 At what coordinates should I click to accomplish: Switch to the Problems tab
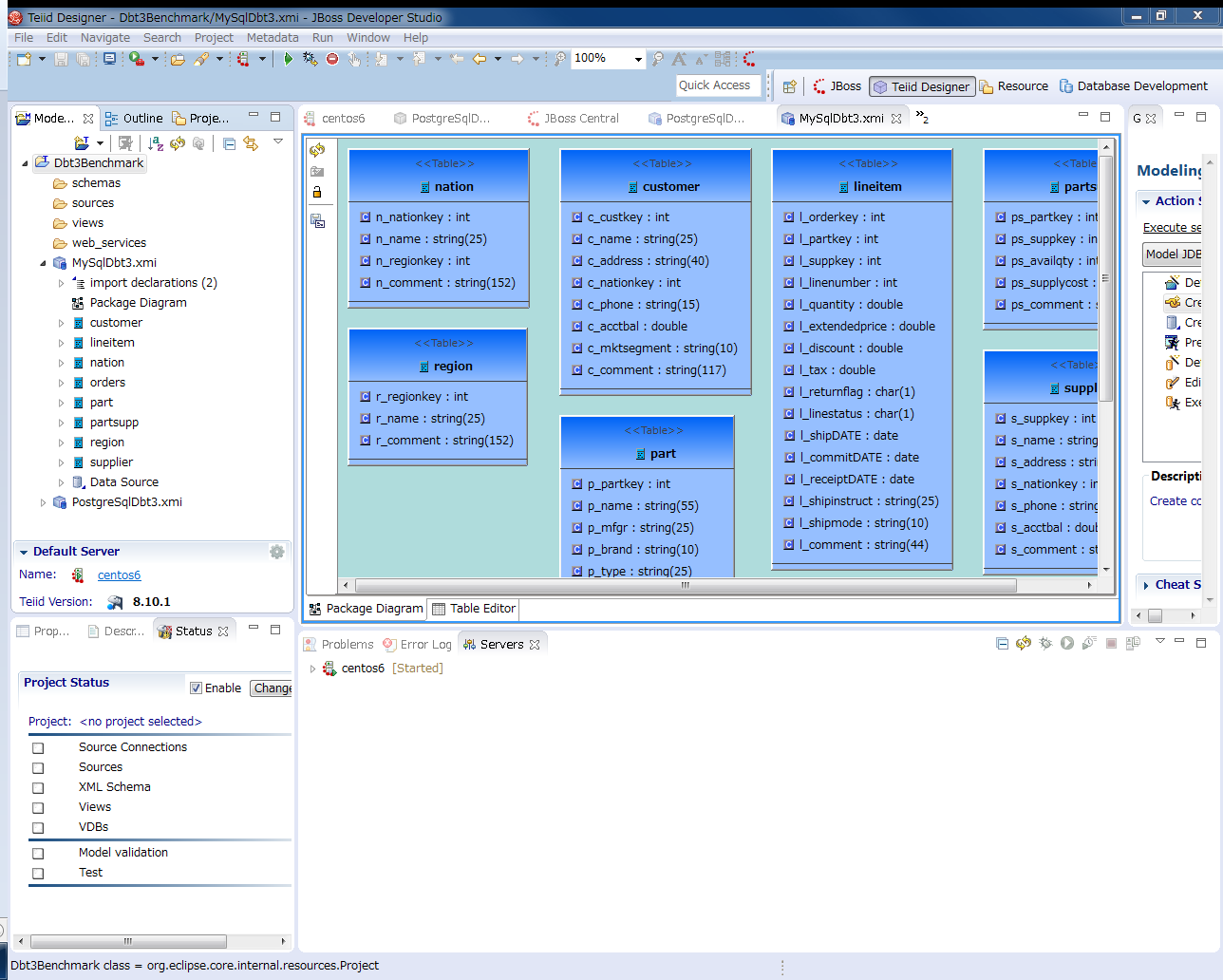(338, 645)
